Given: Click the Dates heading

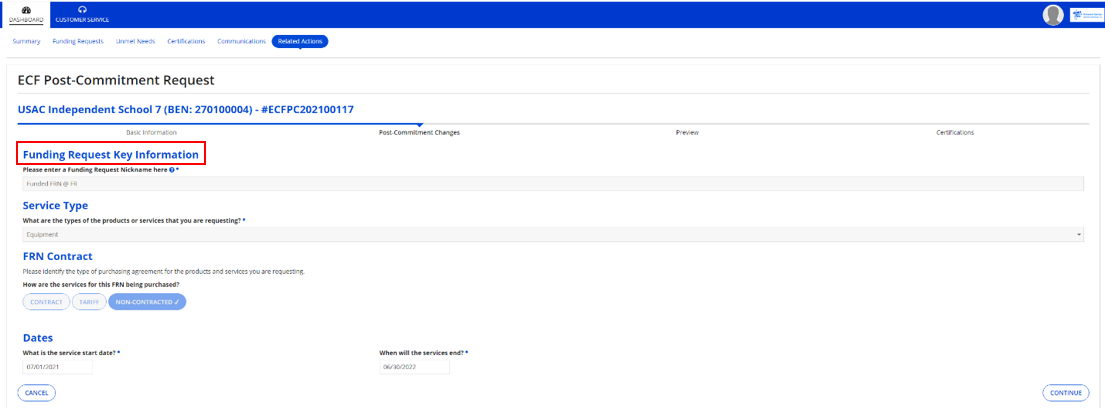Looking at the screenshot, I should point(38,338).
